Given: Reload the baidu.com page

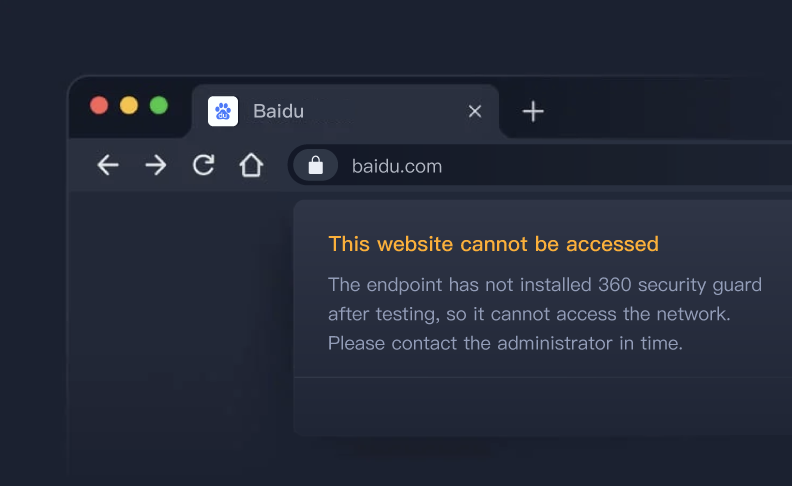Looking at the screenshot, I should (x=204, y=165).
